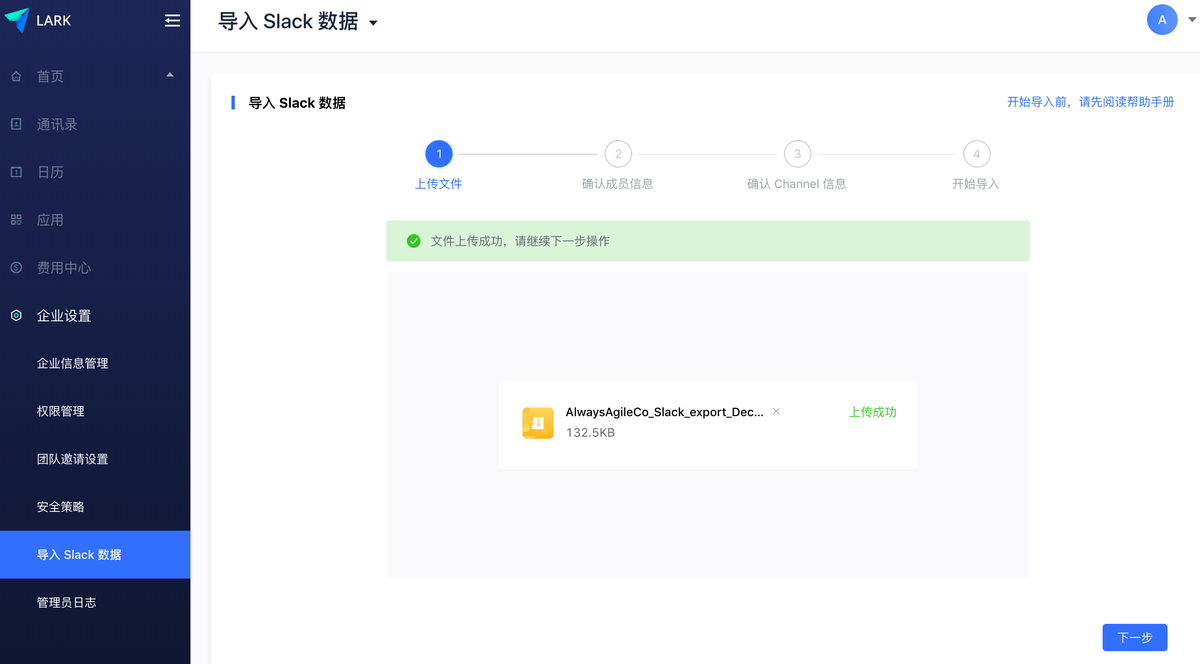Click the Lark logo icon
This screenshot has width=1200, height=664.
pos(17,20)
